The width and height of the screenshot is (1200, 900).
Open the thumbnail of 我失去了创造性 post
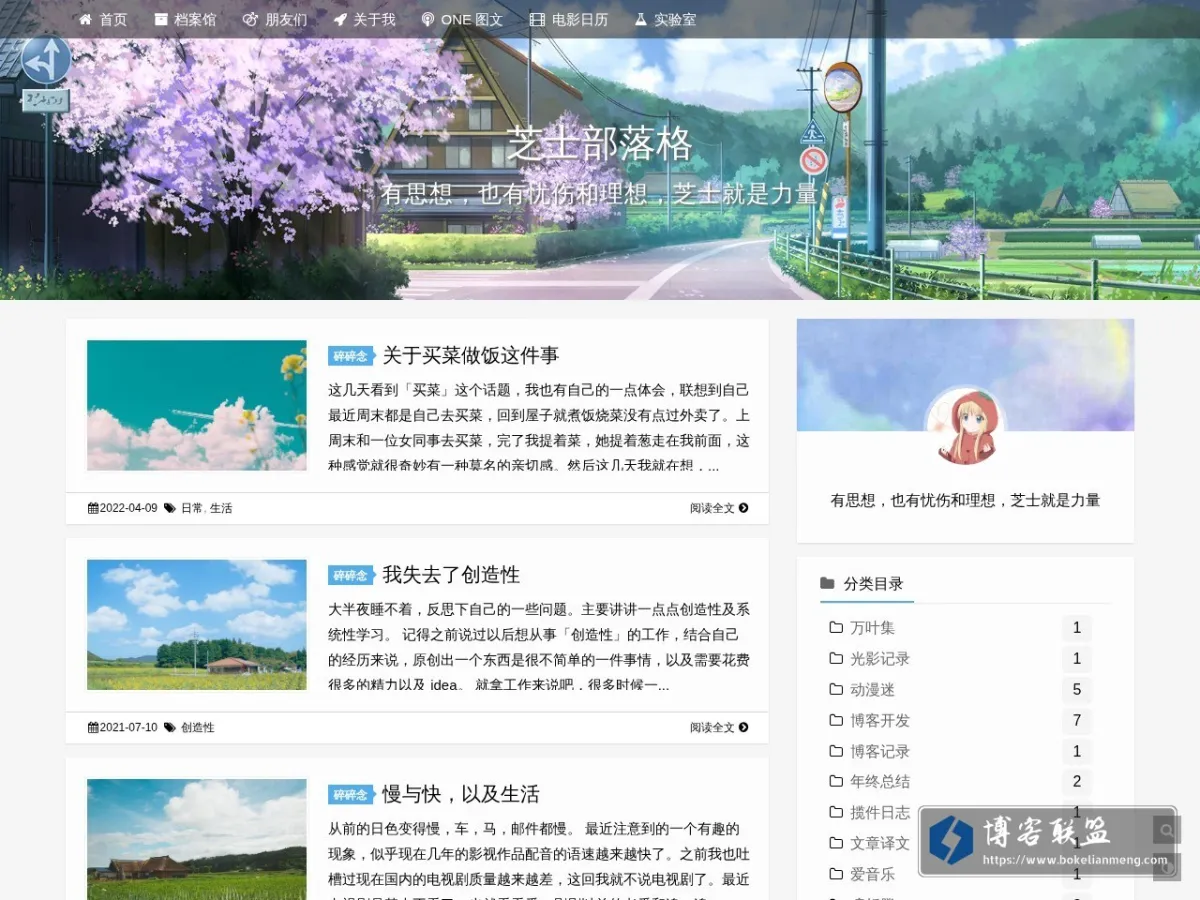(197, 625)
